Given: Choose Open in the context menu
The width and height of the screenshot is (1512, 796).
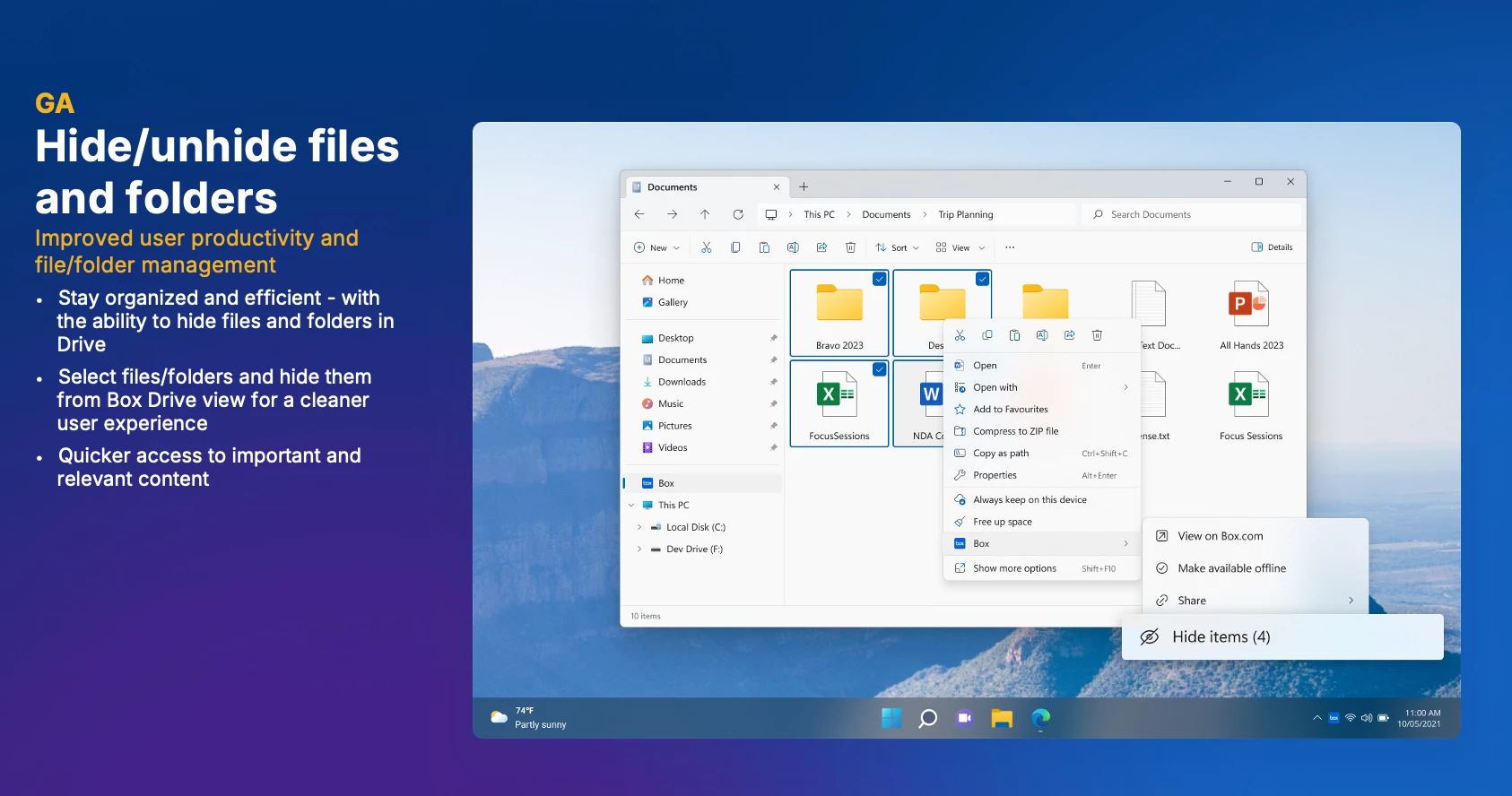Looking at the screenshot, I should pos(1042,366).
